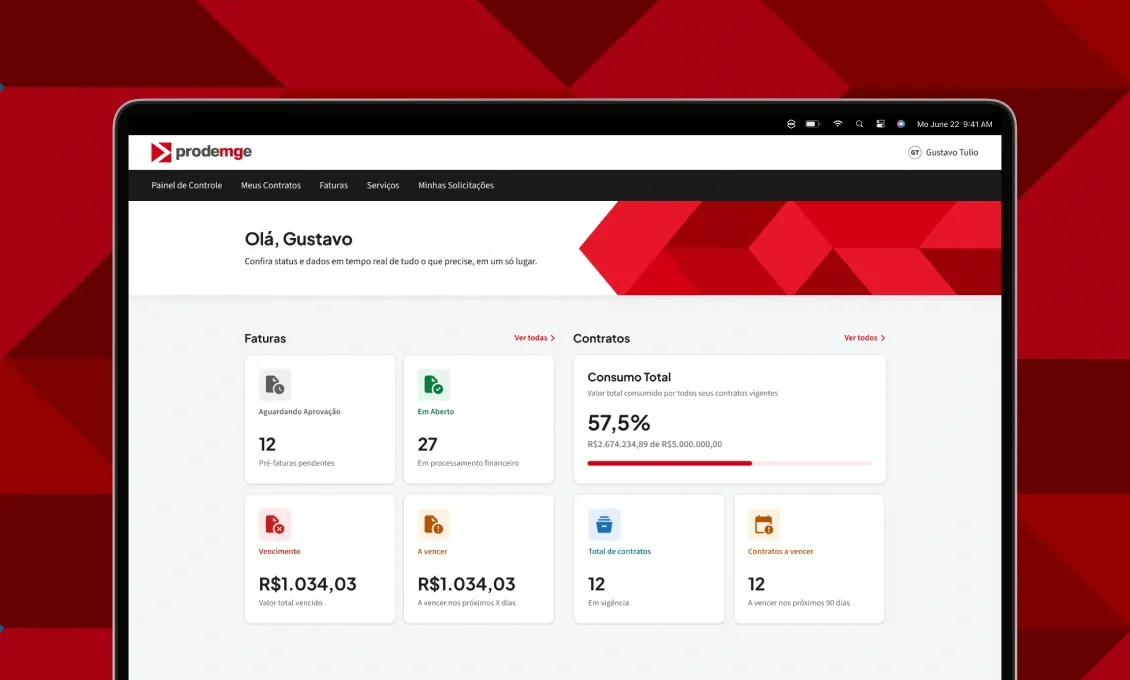Click the blue Total de contratos icon

tap(604, 524)
